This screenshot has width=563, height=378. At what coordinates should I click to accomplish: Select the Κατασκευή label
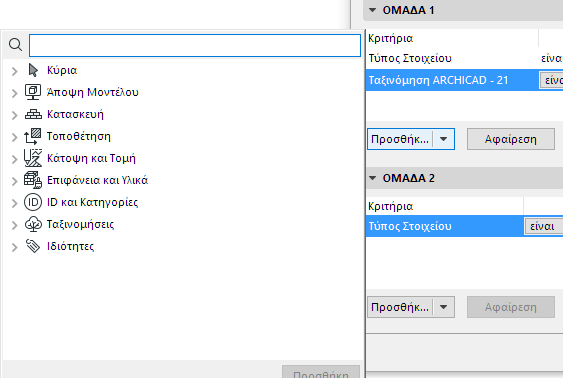coord(75,114)
